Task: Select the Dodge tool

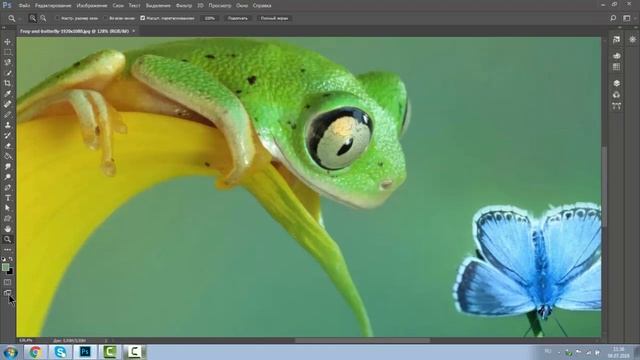Action: (x=7, y=177)
